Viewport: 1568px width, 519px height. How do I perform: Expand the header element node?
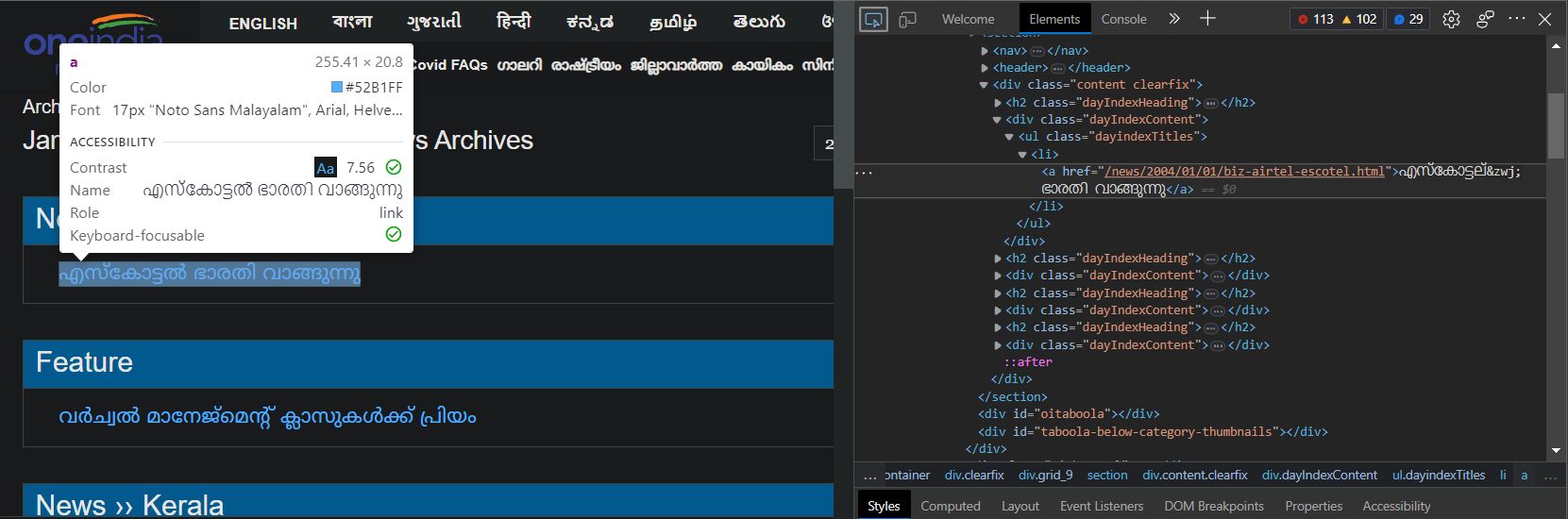coord(985,68)
